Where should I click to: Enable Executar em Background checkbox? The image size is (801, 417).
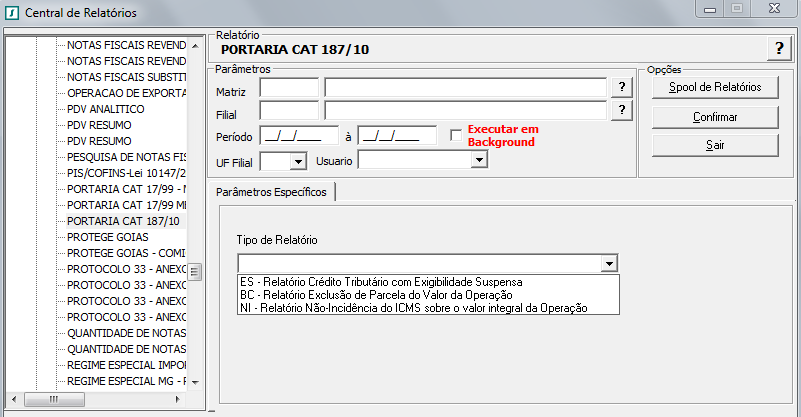[x=456, y=135]
